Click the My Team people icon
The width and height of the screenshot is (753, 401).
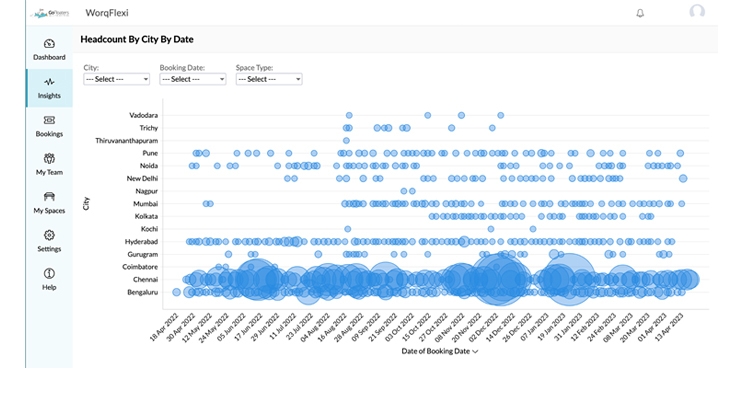click(49, 158)
